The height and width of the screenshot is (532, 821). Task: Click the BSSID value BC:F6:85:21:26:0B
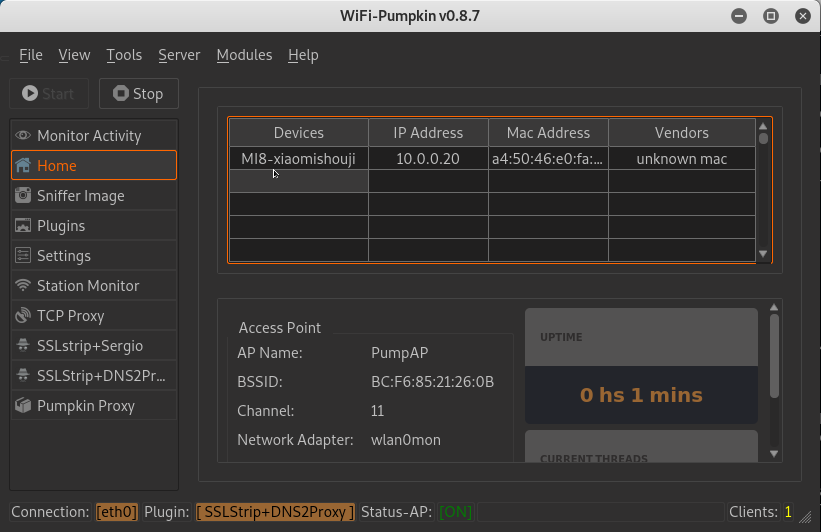tap(432, 382)
